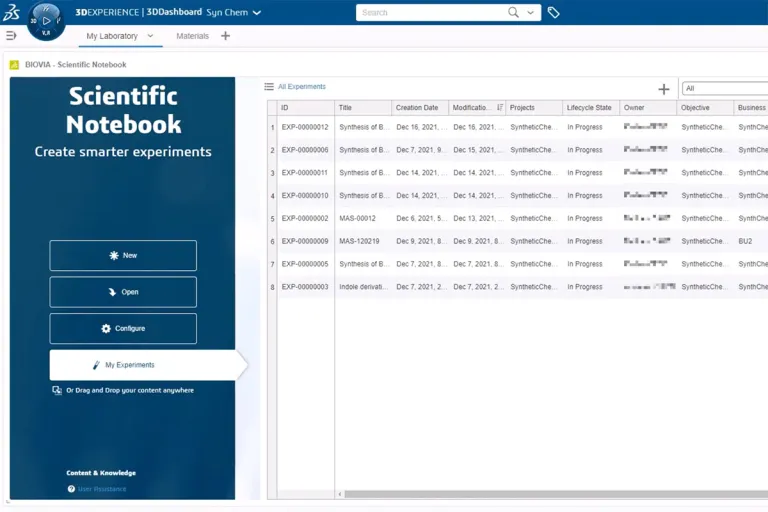Add a new dashboard tab with plus
Screen dimensions: 768x512
point(225,35)
